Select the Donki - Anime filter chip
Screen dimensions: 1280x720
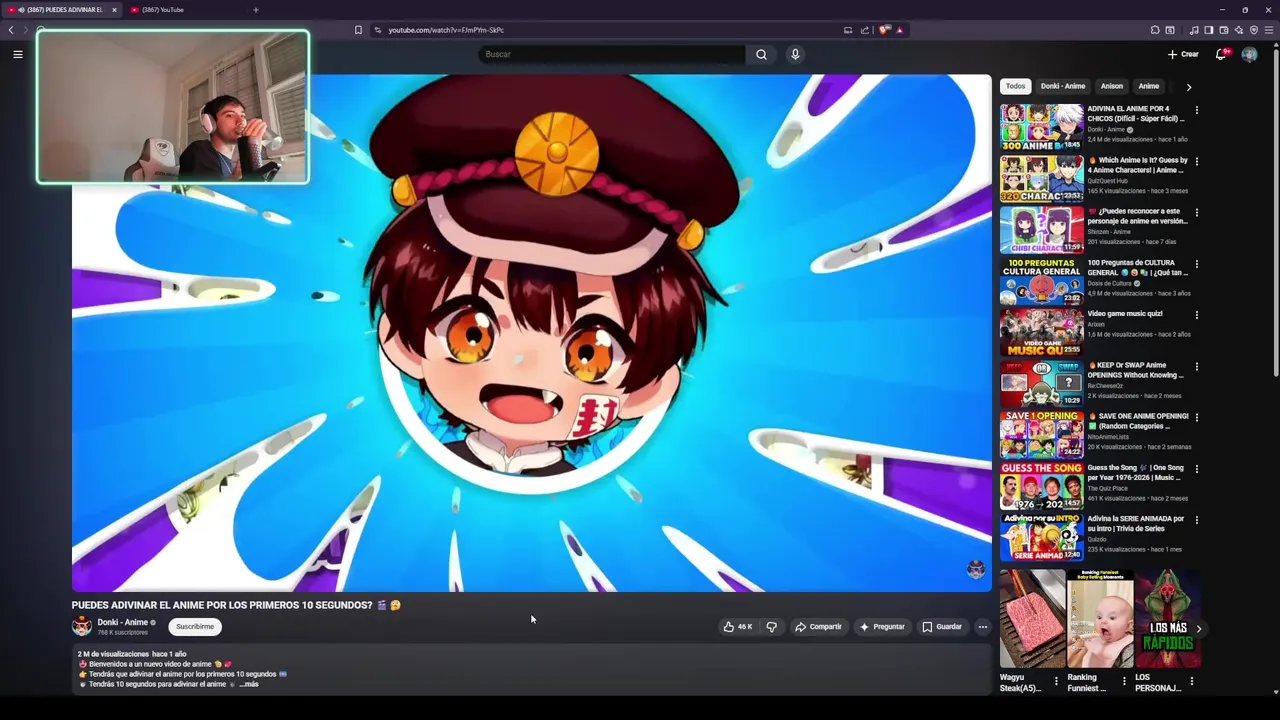click(x=1062, y=86)
